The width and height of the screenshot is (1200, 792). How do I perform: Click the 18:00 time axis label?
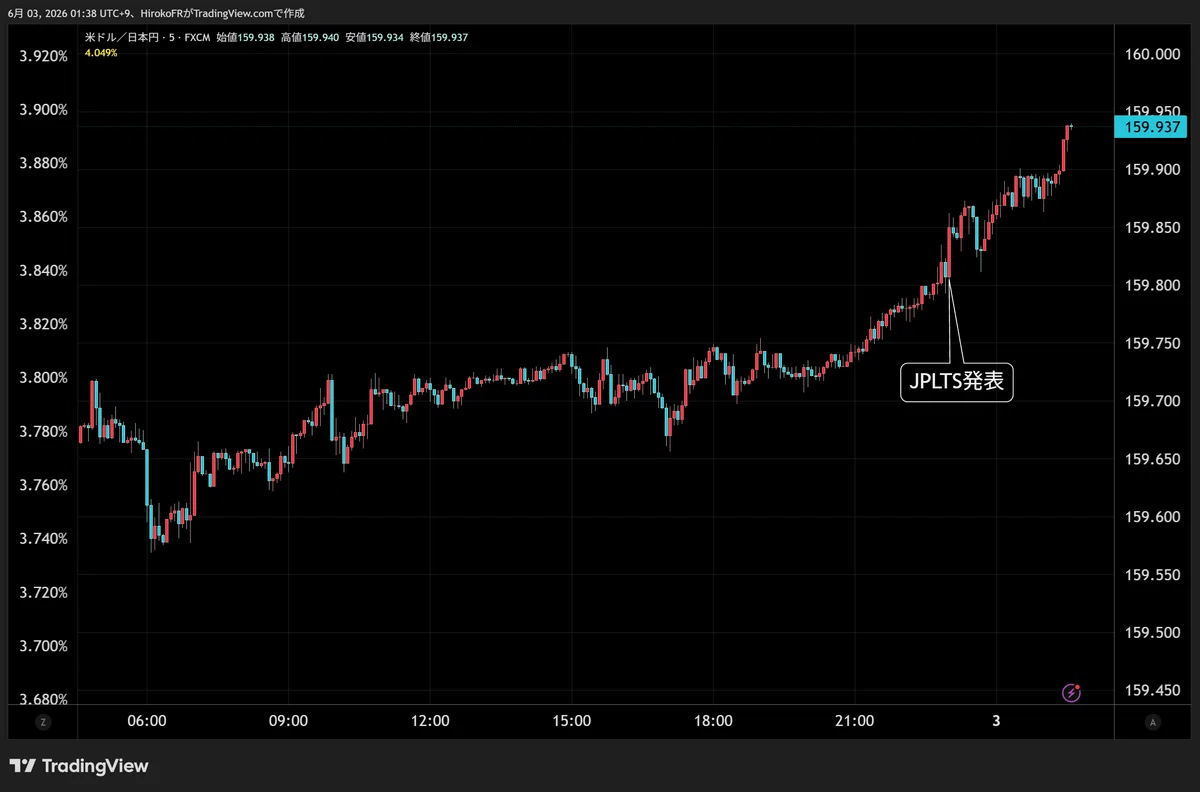coord(713,721)
